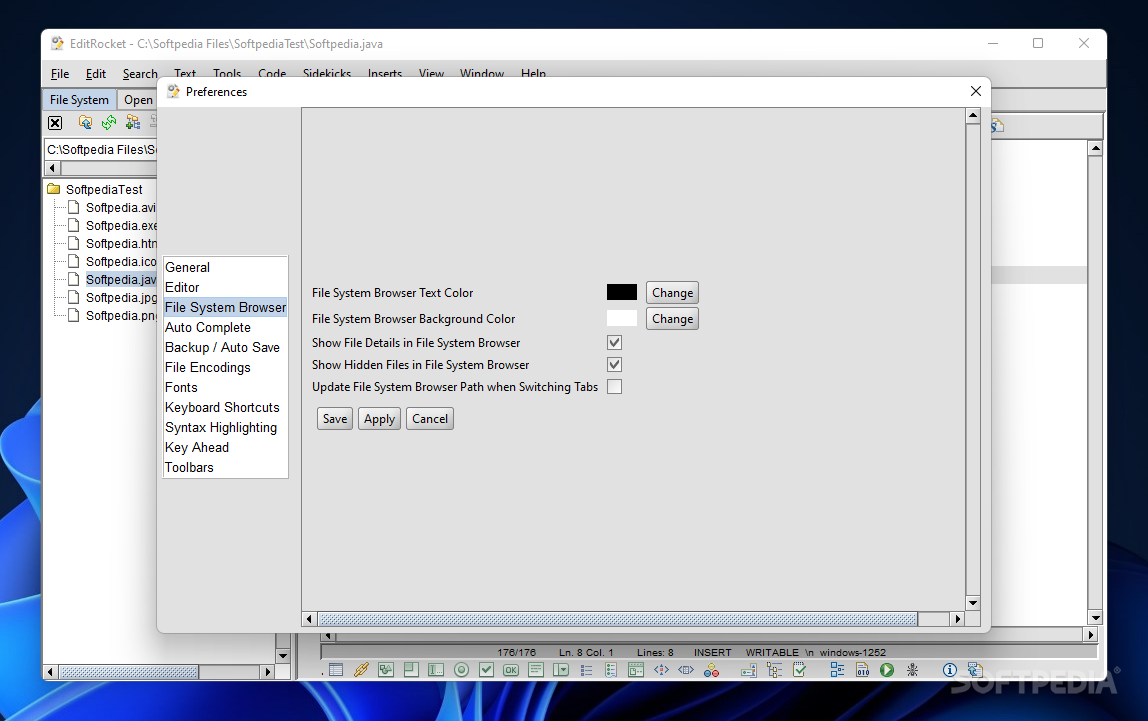Click the blue list blocks icon in bottom toolbar
Screen dimensions: 1148x721
[x=837, y=670]
